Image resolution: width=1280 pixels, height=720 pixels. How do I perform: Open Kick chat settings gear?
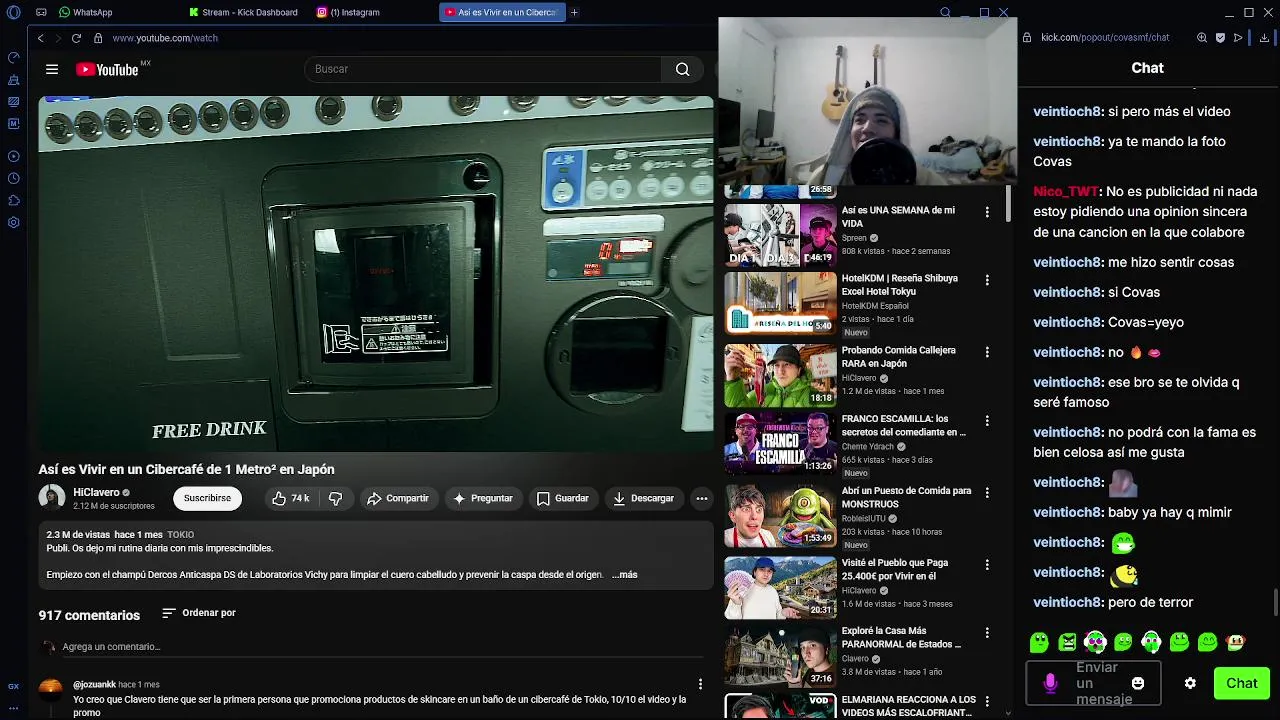coord(1190,683)
